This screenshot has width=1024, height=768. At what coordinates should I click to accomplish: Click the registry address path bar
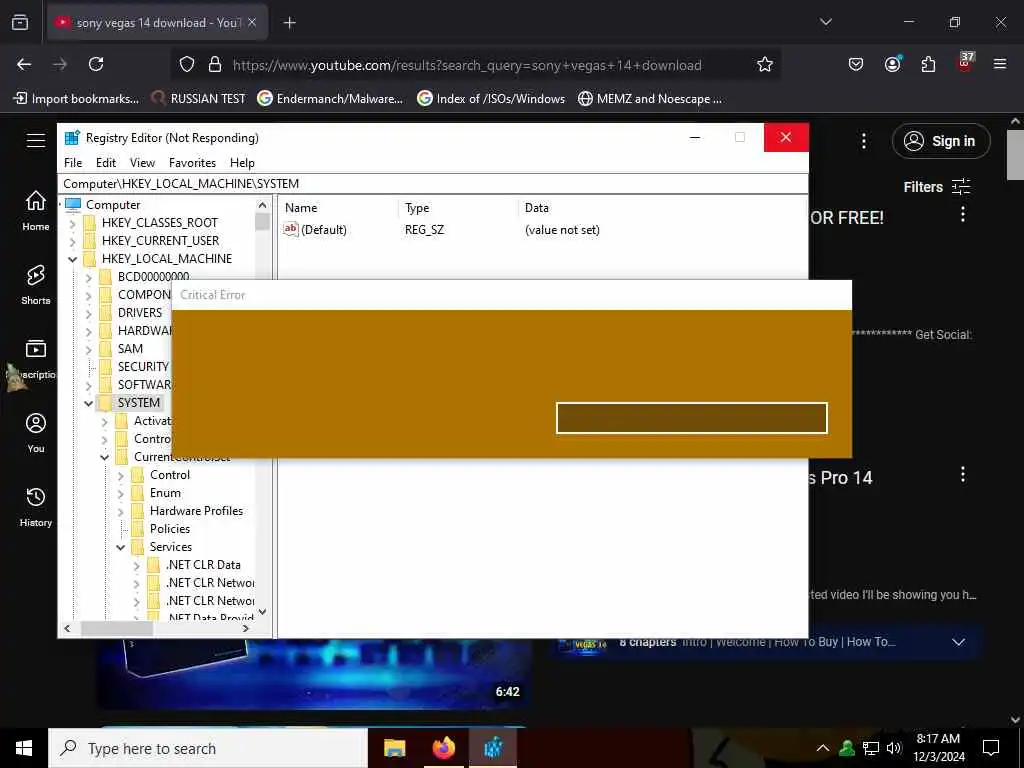433,184
